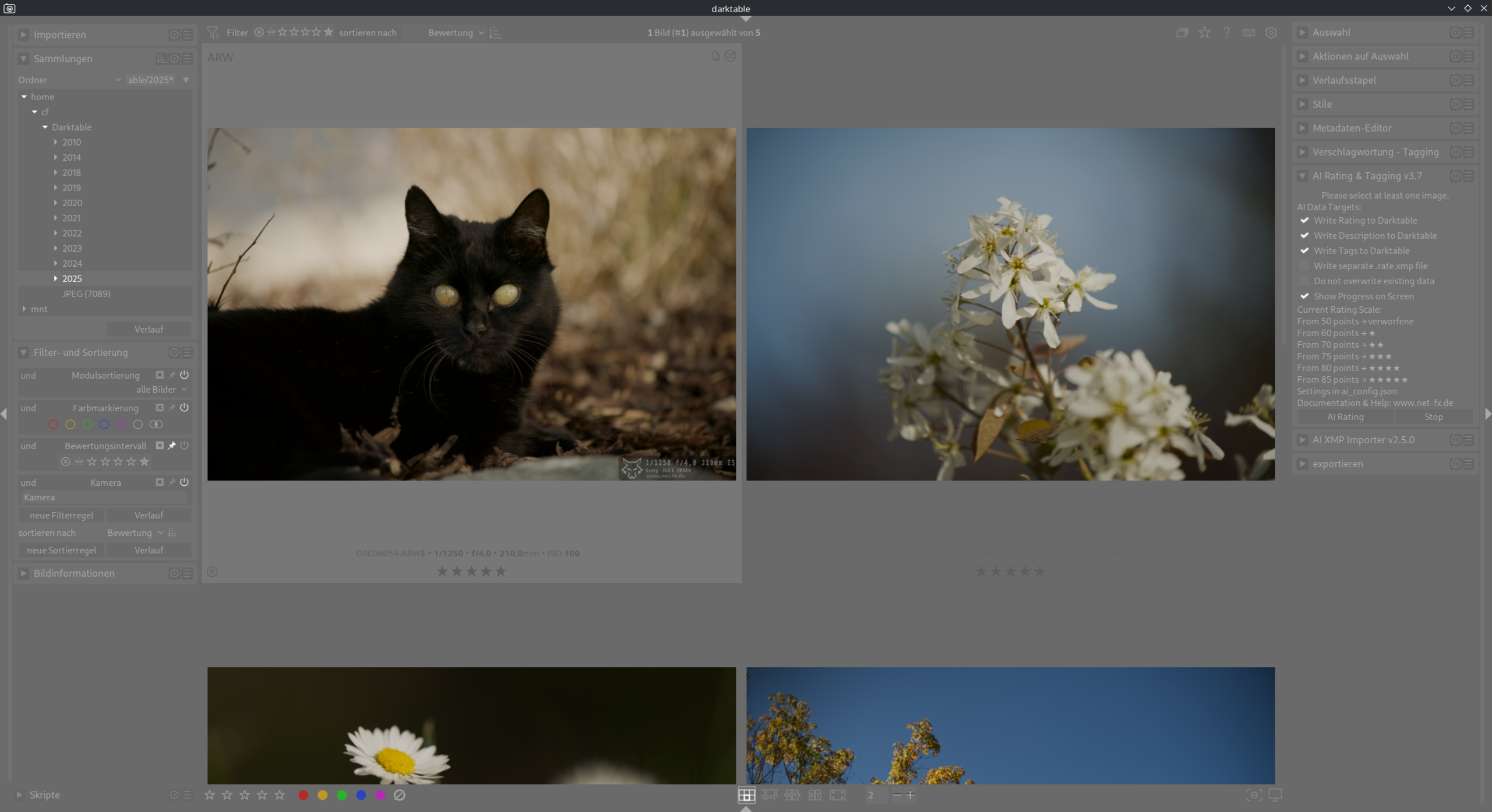Enable Do not overwrite existing data
The height and width of the screenshot is (812, 1492).
click(1304, 281)
